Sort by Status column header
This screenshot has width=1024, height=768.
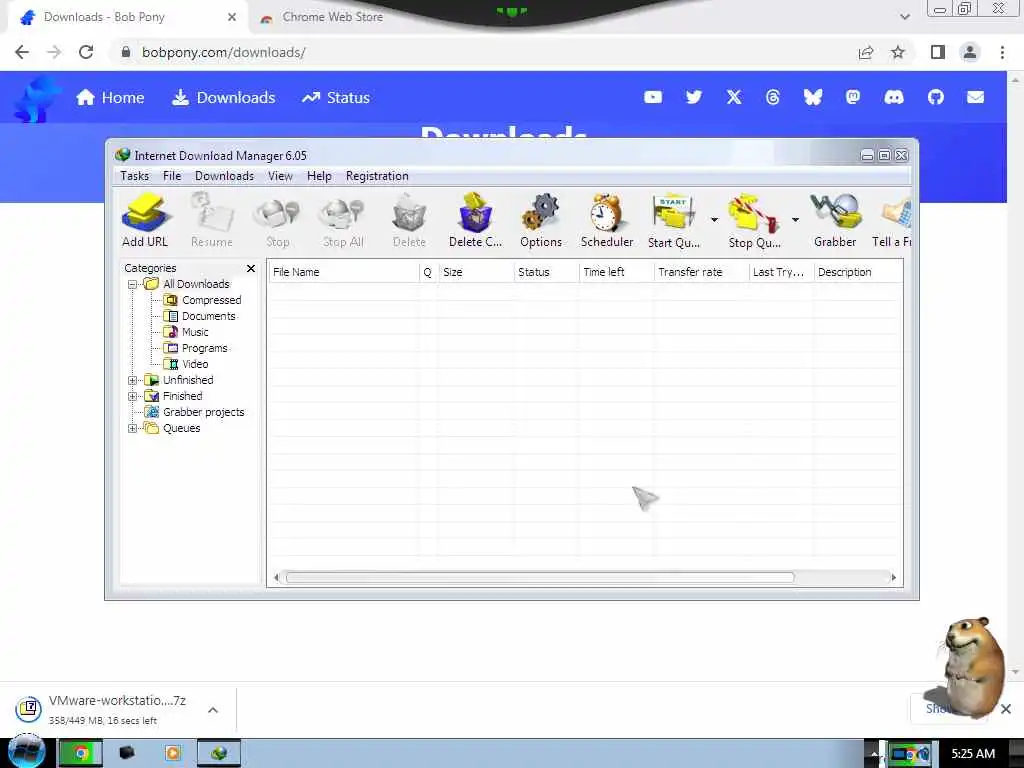(546, 272)
